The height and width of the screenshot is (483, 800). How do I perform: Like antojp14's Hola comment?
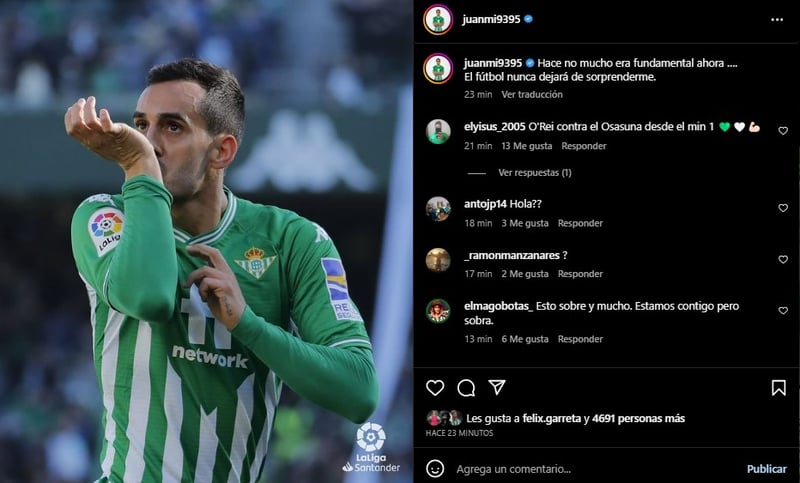click(x=783, y=208)
